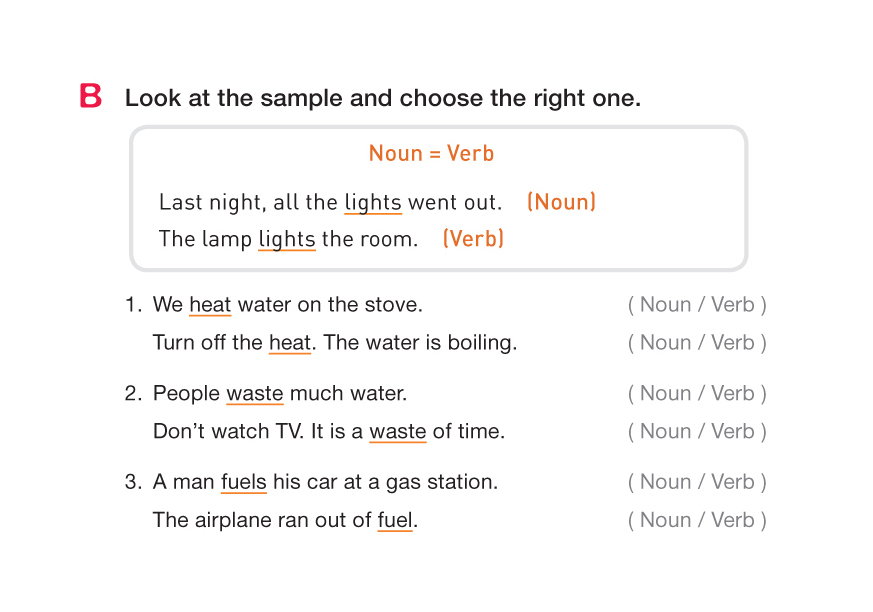Click the red letter B section marker
Image resolution: width=873 pixels, height=612 pixels.
click(91, 97)
